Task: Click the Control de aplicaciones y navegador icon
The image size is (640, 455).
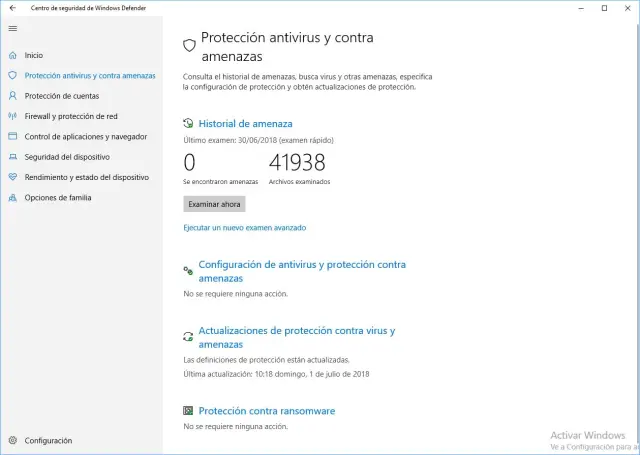Action: tap(12, 137)
